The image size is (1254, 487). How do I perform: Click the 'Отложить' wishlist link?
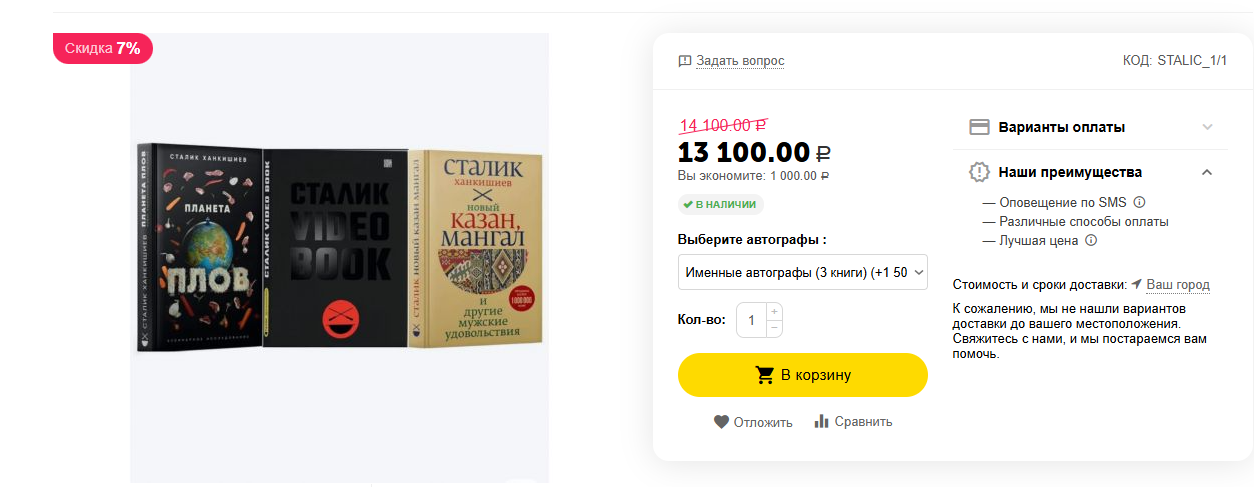point(763,422)
